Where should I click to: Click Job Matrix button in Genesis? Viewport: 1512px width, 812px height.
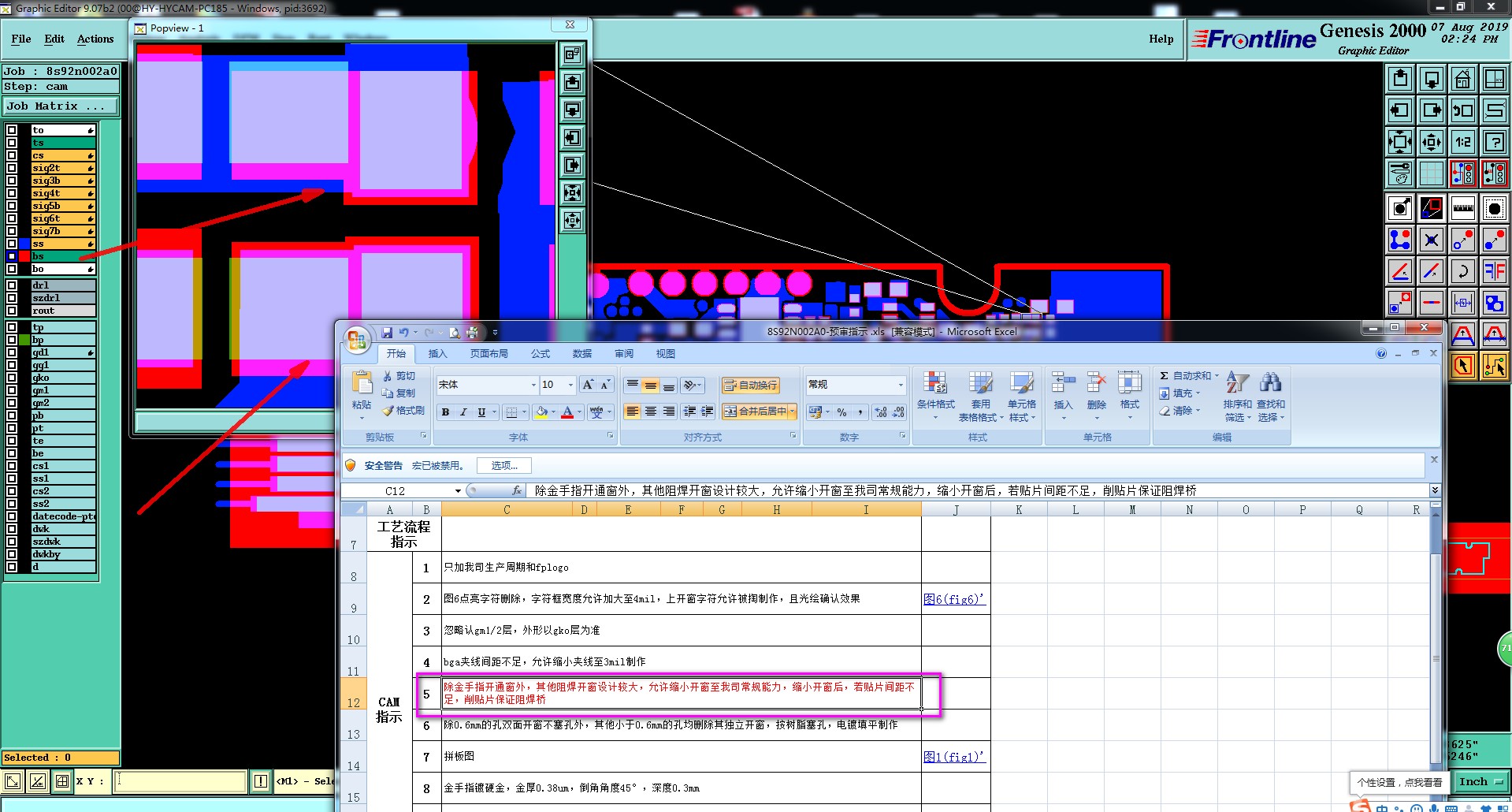pos(61,106)
